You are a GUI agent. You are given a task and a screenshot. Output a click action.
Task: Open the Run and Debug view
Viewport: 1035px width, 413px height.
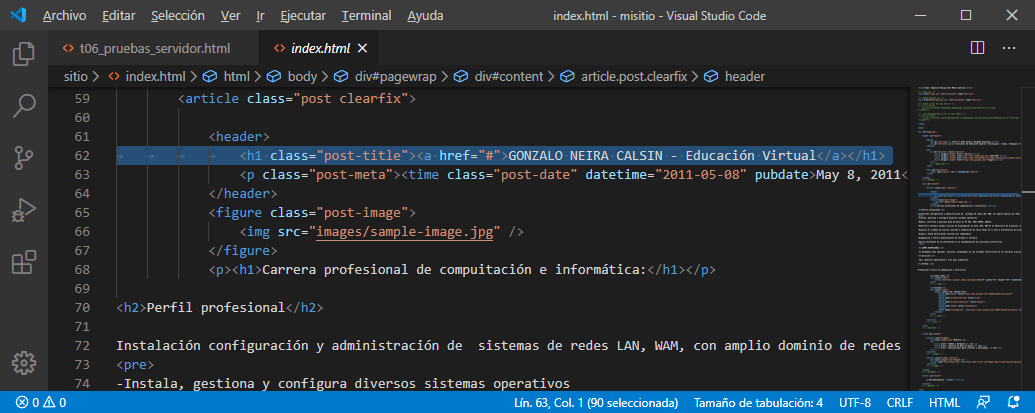click(x=24, y=211)
